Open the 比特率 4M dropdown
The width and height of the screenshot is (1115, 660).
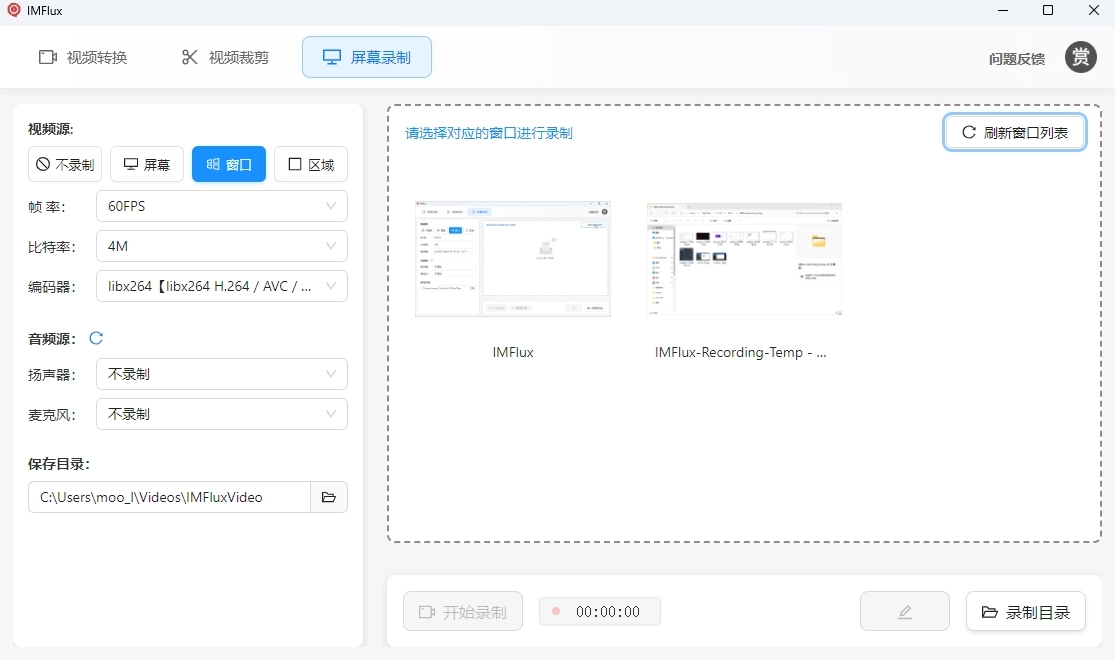click(222, 246)
